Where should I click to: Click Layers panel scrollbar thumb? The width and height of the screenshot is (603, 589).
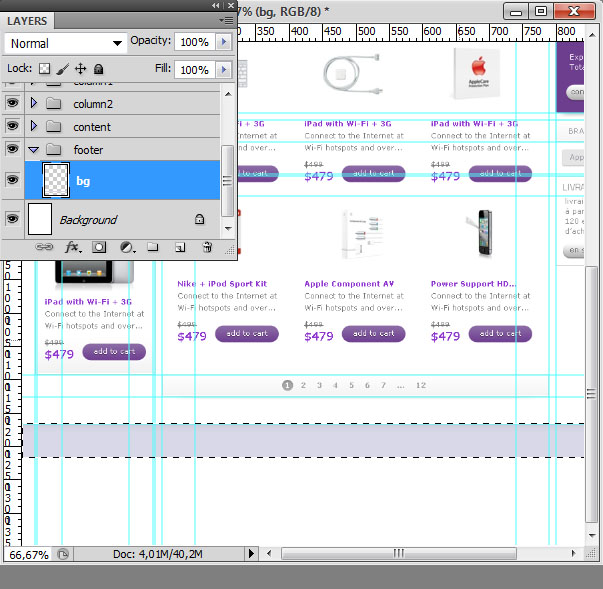[x=227, y=181]
